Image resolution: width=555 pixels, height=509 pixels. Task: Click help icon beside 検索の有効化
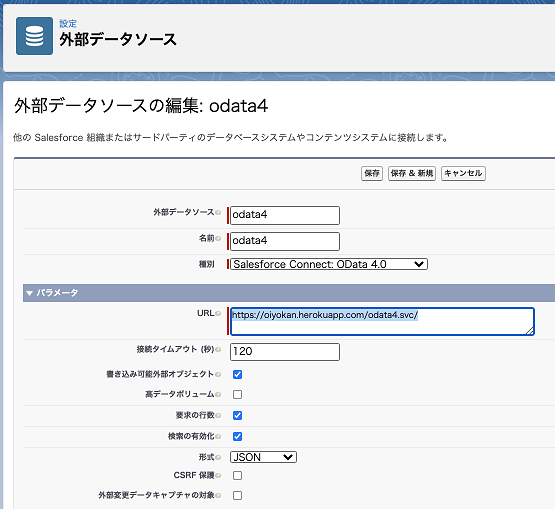point(218,436)
